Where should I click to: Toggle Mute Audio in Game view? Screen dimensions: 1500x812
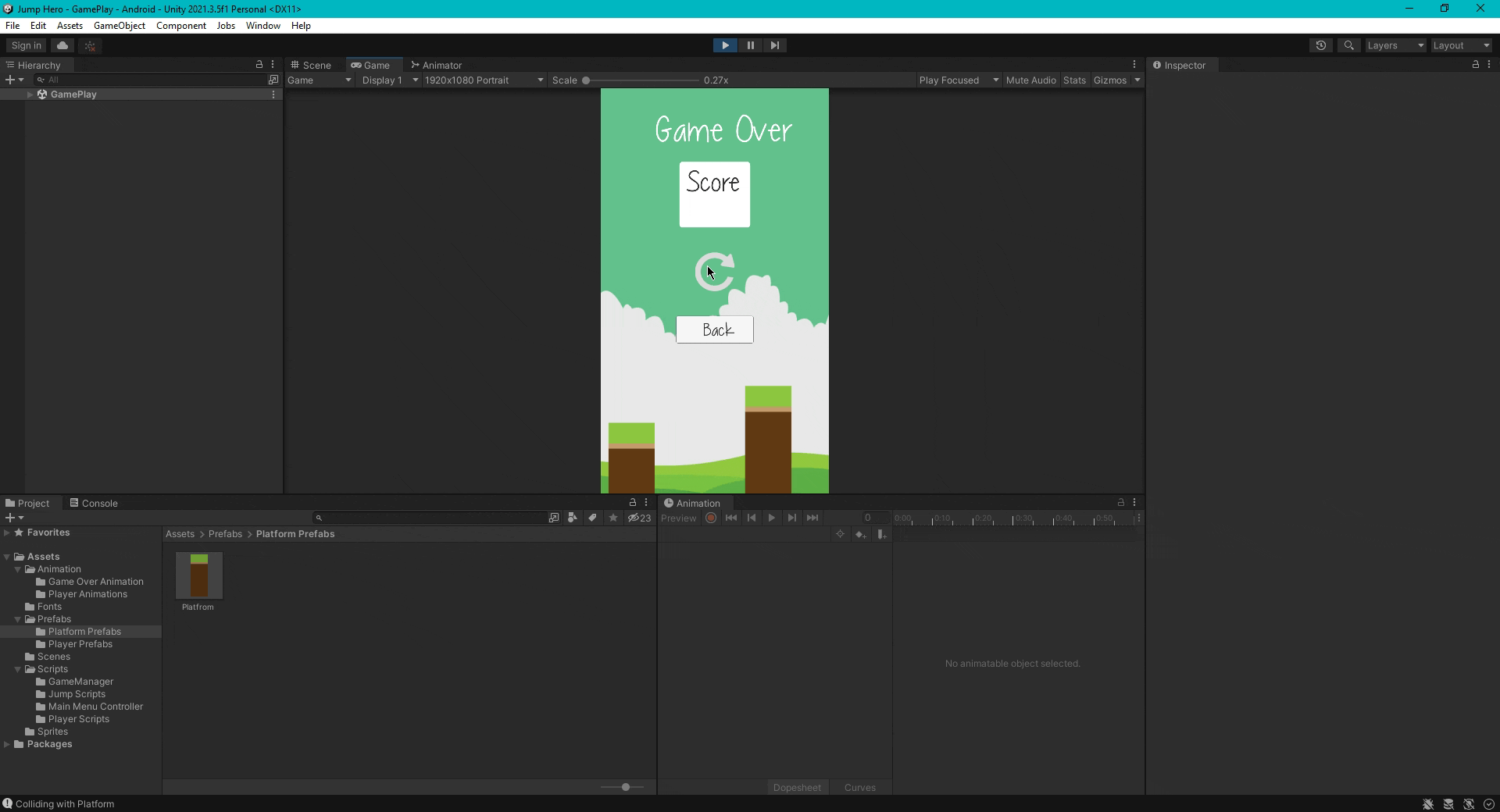click(x=1030, y=80)
